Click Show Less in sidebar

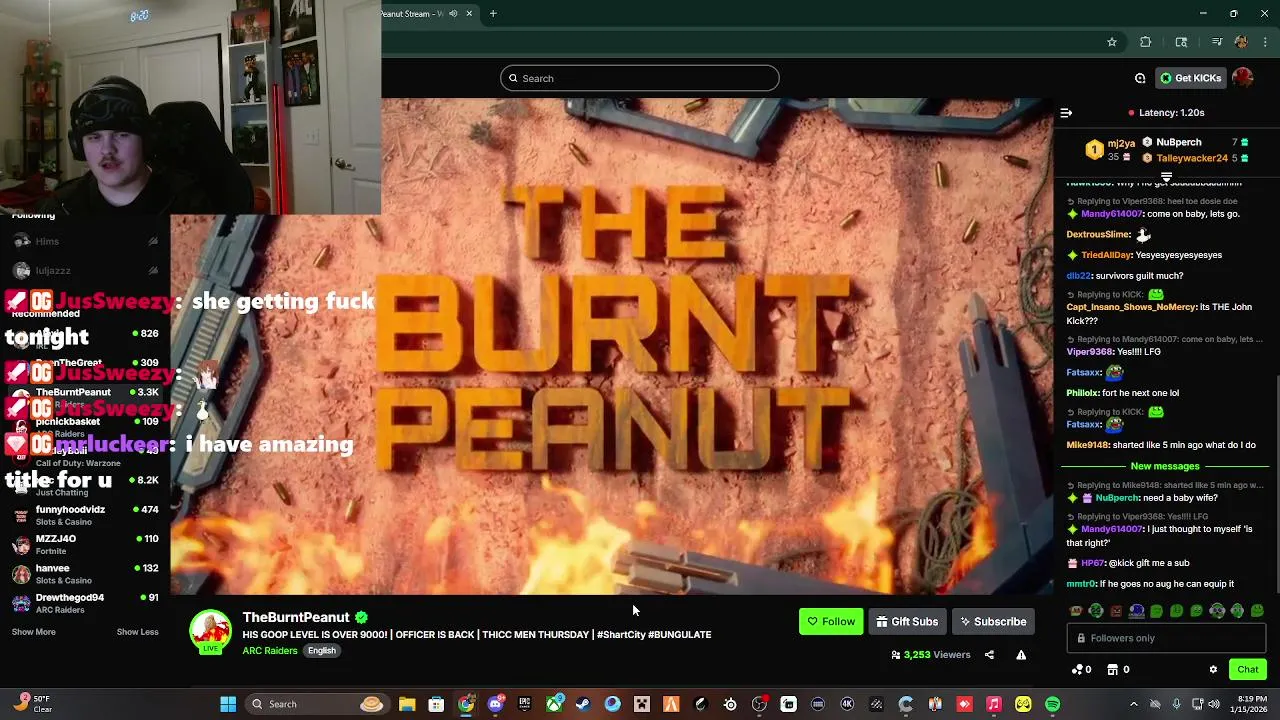tap(138, 632)
